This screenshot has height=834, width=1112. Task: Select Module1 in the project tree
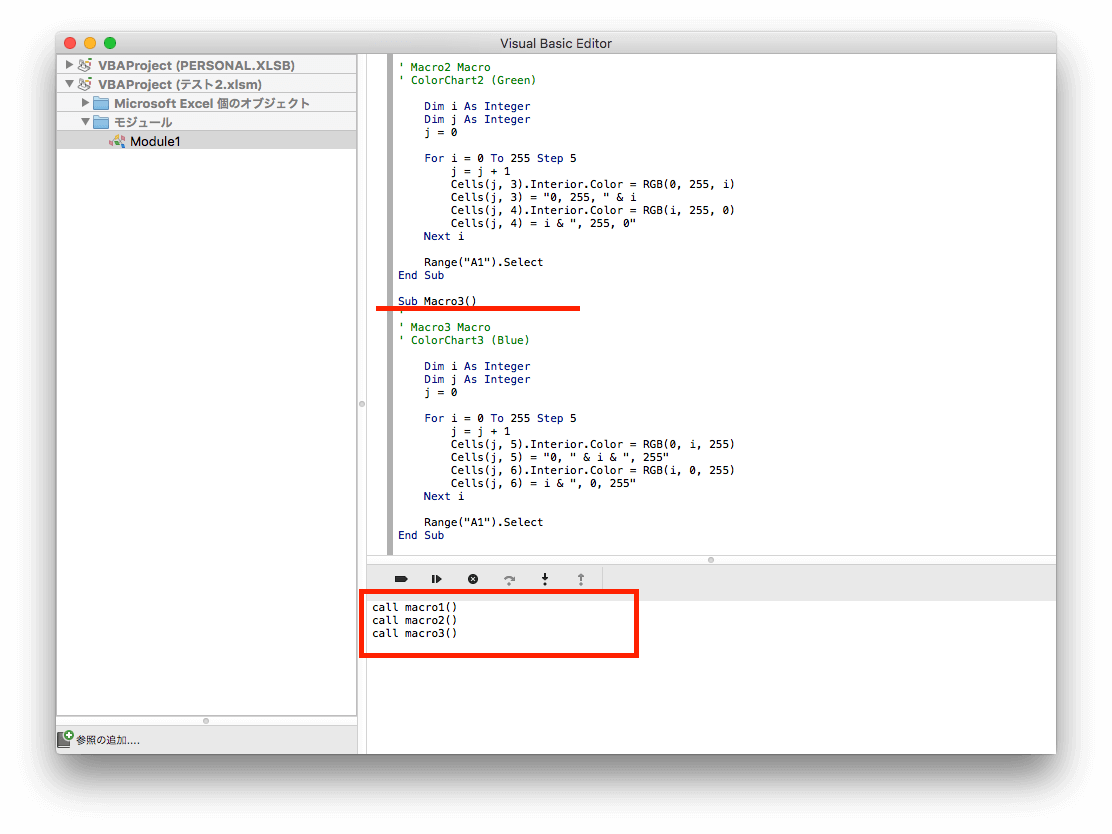click(206, 141)
